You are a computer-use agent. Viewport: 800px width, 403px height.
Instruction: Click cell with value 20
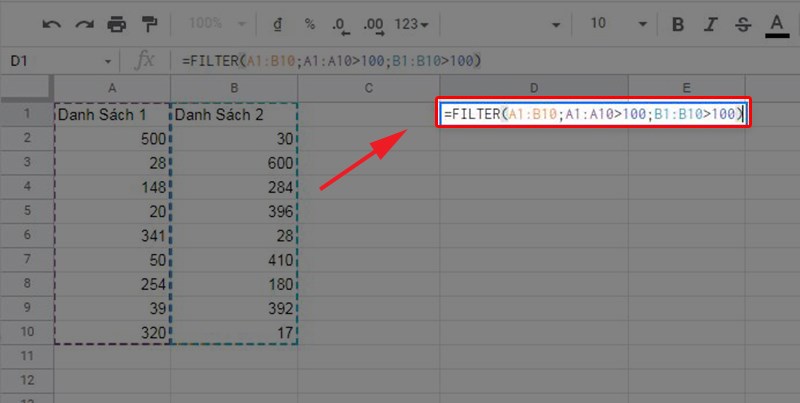click(112, 211)
